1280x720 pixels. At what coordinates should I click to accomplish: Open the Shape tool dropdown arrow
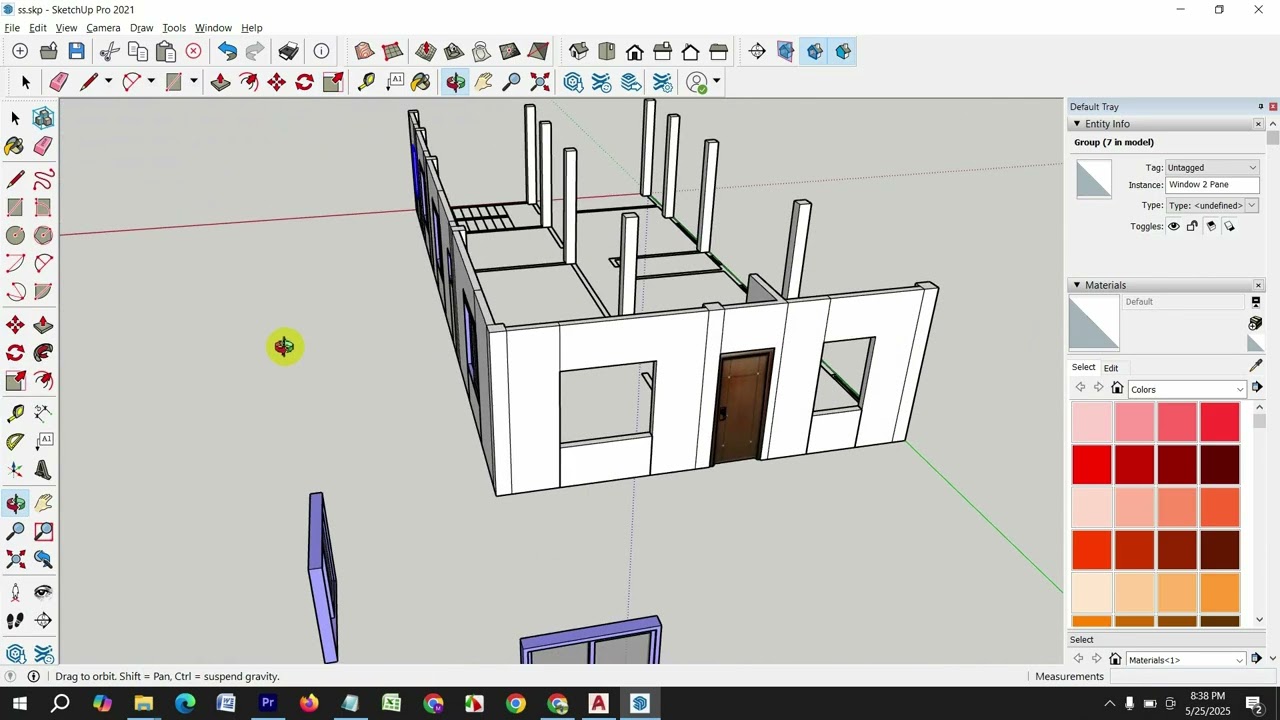[194, 82]
